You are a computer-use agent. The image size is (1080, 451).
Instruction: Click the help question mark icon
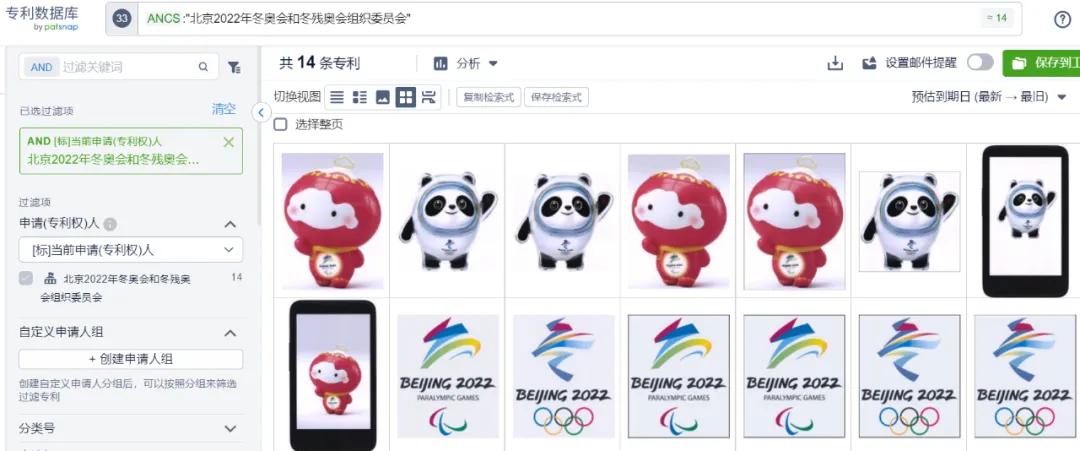click(x=1062, y=19)
